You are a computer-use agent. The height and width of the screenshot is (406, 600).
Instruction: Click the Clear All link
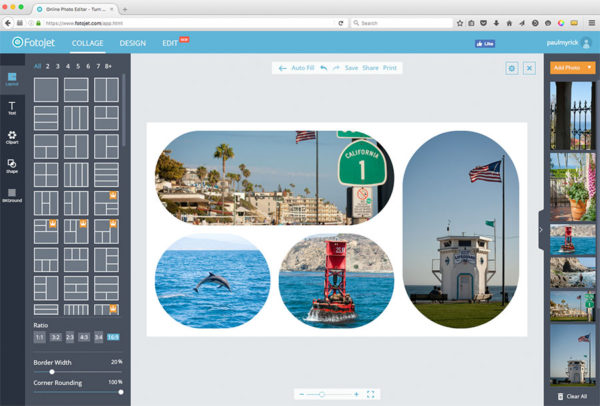pyautogui.click(x=576, y=396)
